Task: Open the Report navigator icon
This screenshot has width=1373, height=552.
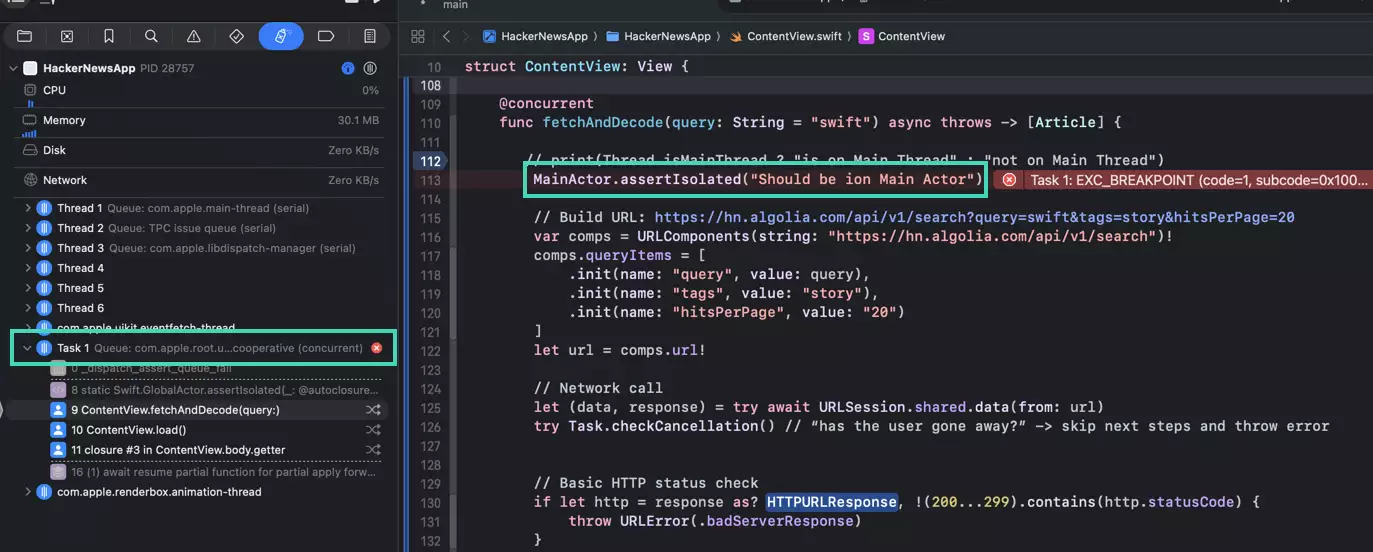Action: (x=370, y=36)
